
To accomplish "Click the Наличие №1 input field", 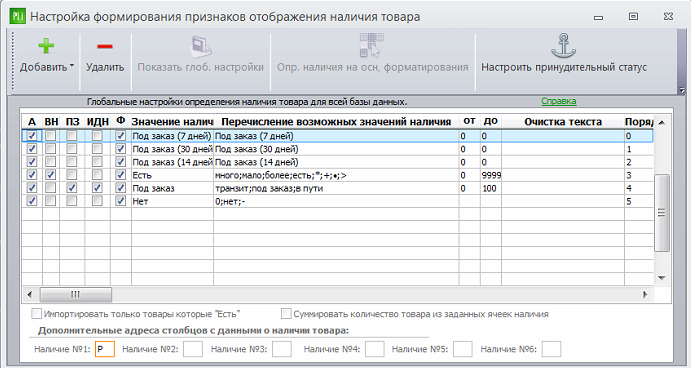I will point(105,349).
